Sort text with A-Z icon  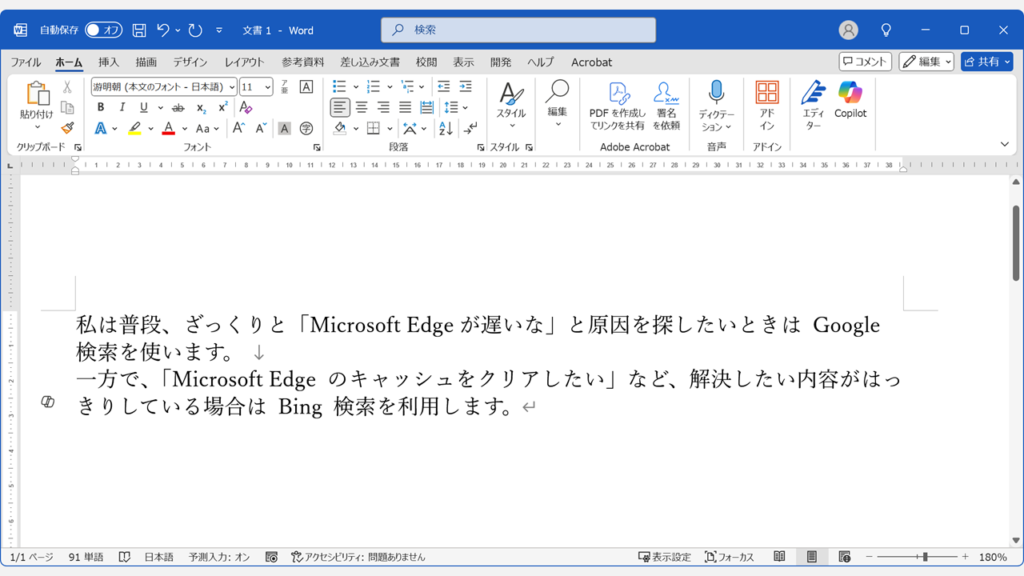coord(445,128)
